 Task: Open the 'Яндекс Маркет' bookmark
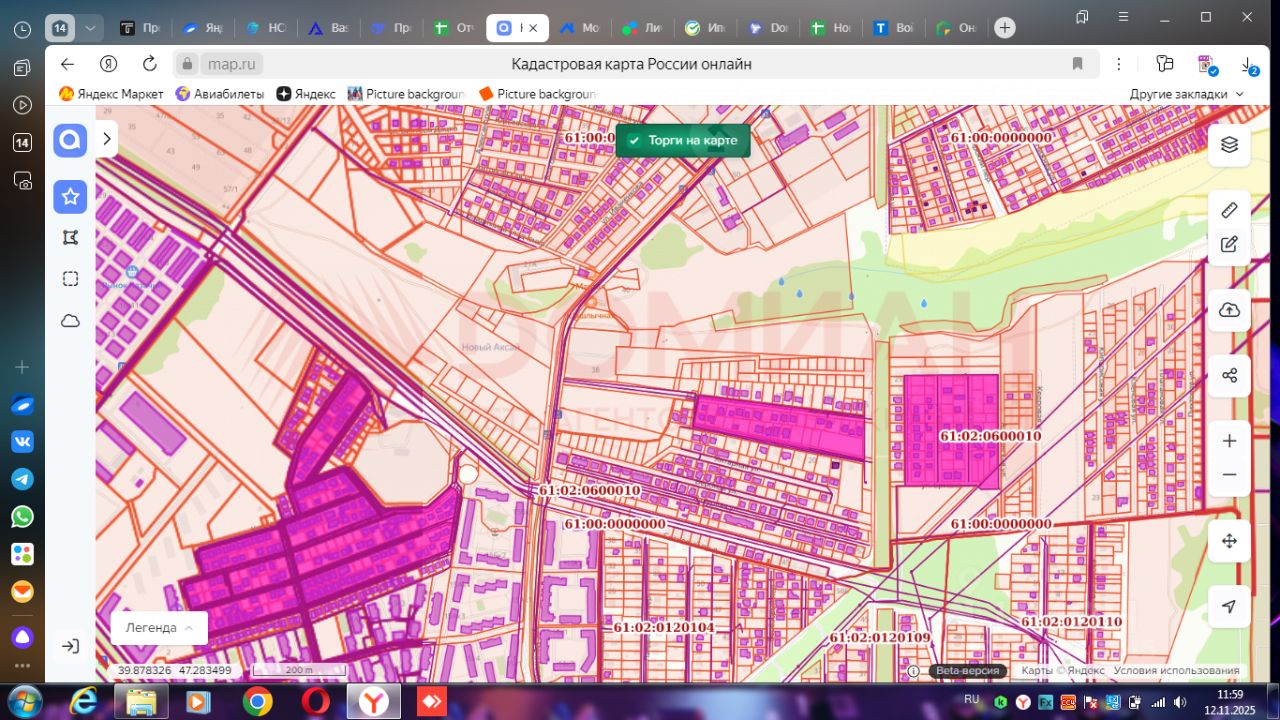(111, 94)
